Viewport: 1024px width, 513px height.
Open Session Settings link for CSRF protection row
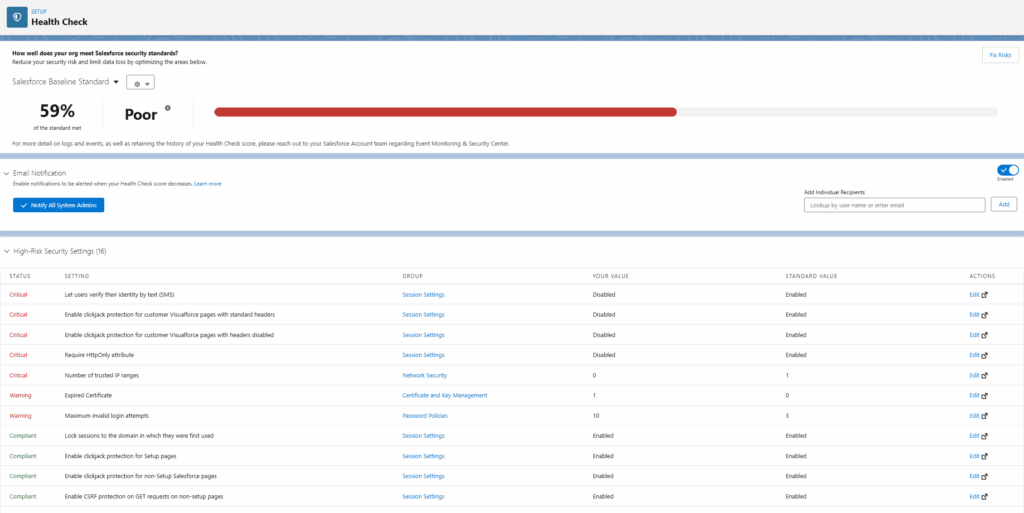click(423, 496)
